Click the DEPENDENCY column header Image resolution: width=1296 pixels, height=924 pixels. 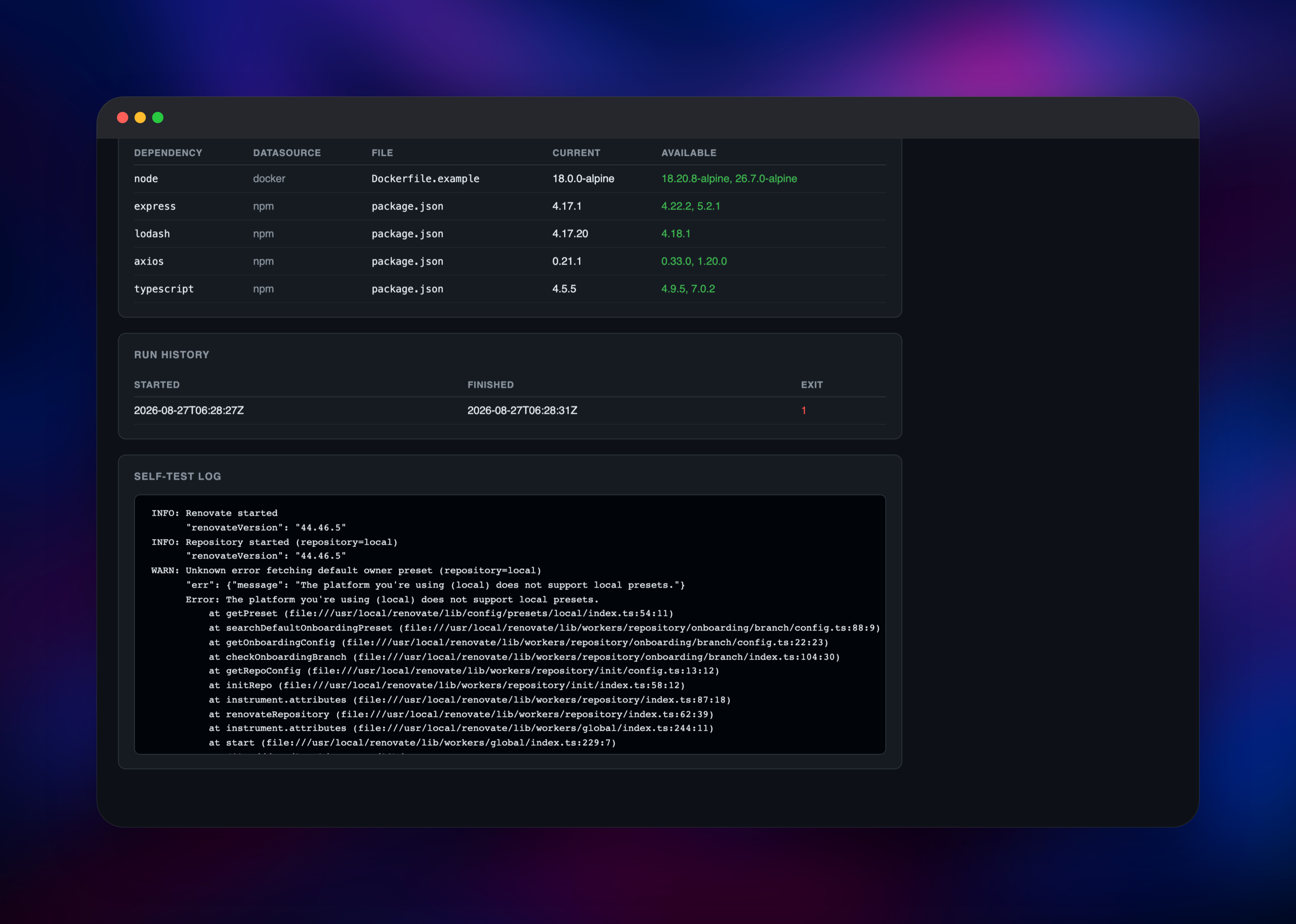point(168,153)
